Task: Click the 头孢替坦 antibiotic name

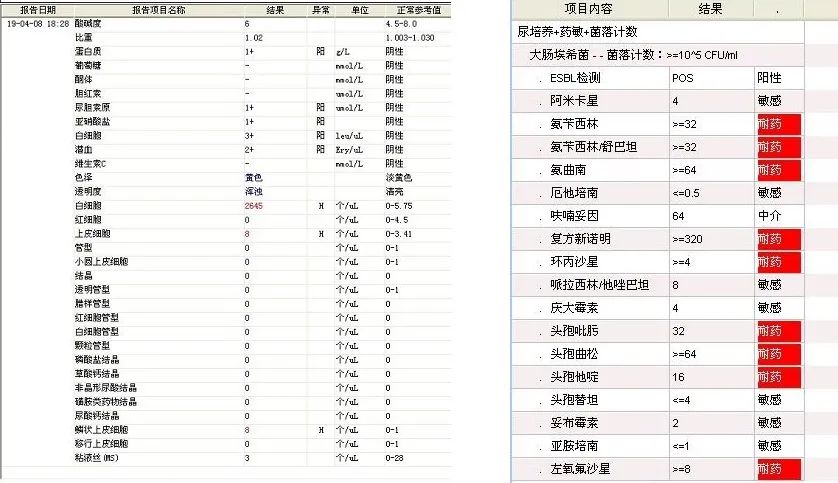Action: pos(574,400)
